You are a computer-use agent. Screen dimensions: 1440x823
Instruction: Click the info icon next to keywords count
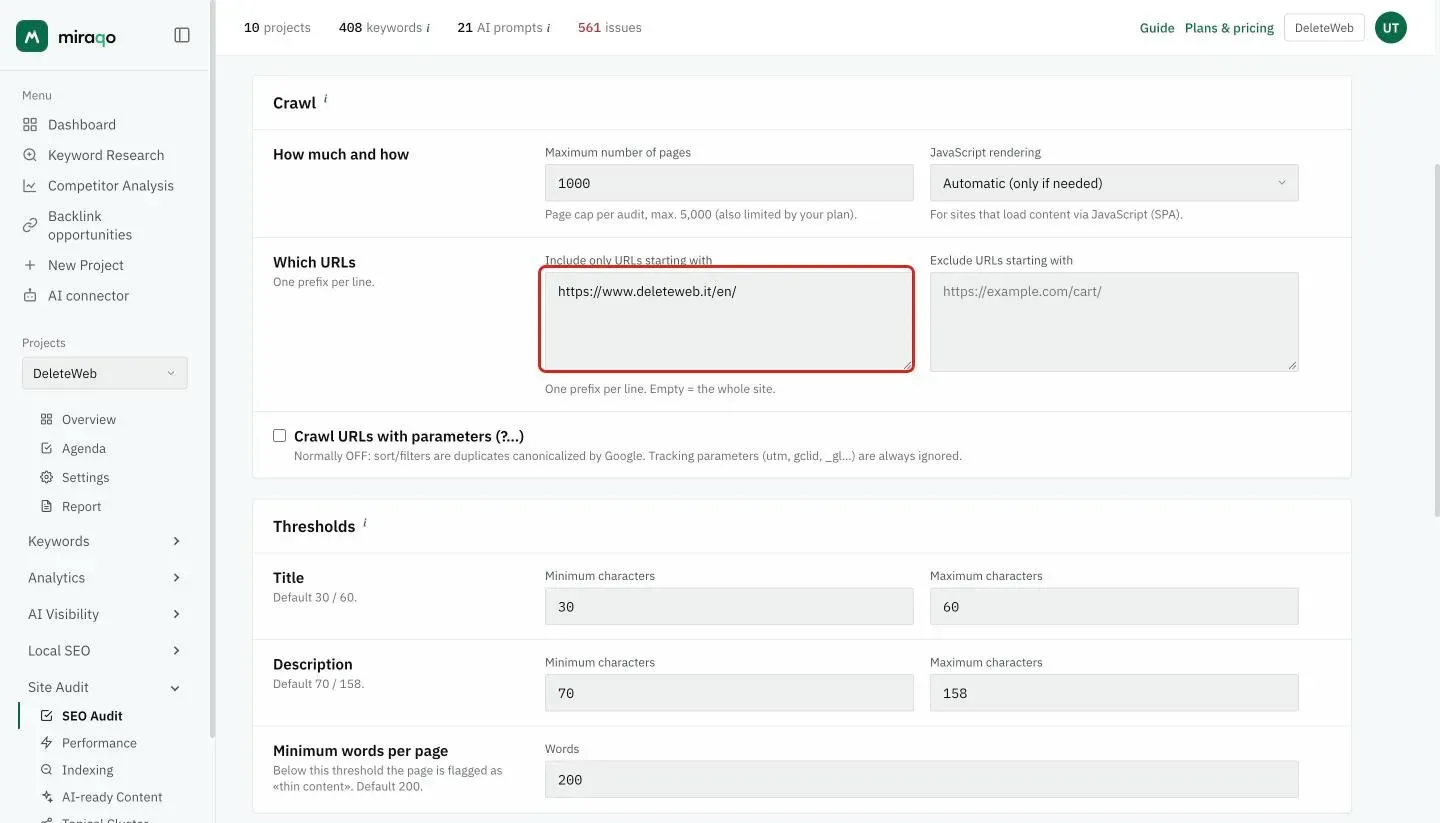(x=428, y=28)
